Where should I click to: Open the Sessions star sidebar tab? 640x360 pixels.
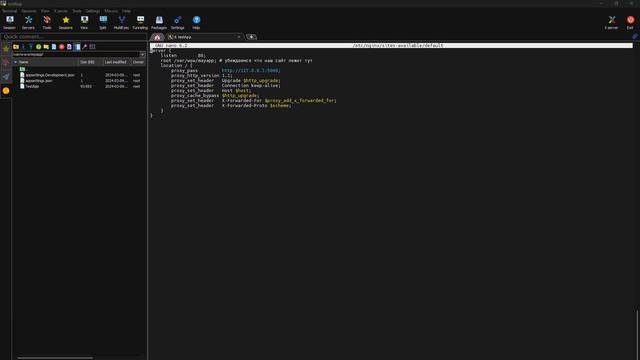tap(6, 49)
